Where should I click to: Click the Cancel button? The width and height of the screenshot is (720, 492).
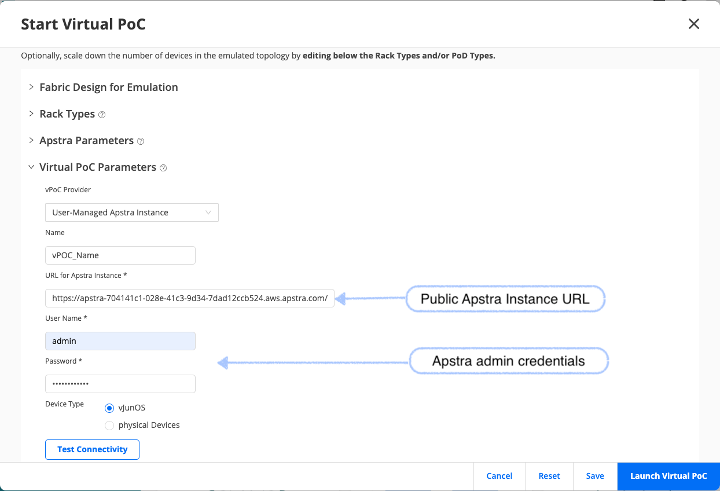499,476
